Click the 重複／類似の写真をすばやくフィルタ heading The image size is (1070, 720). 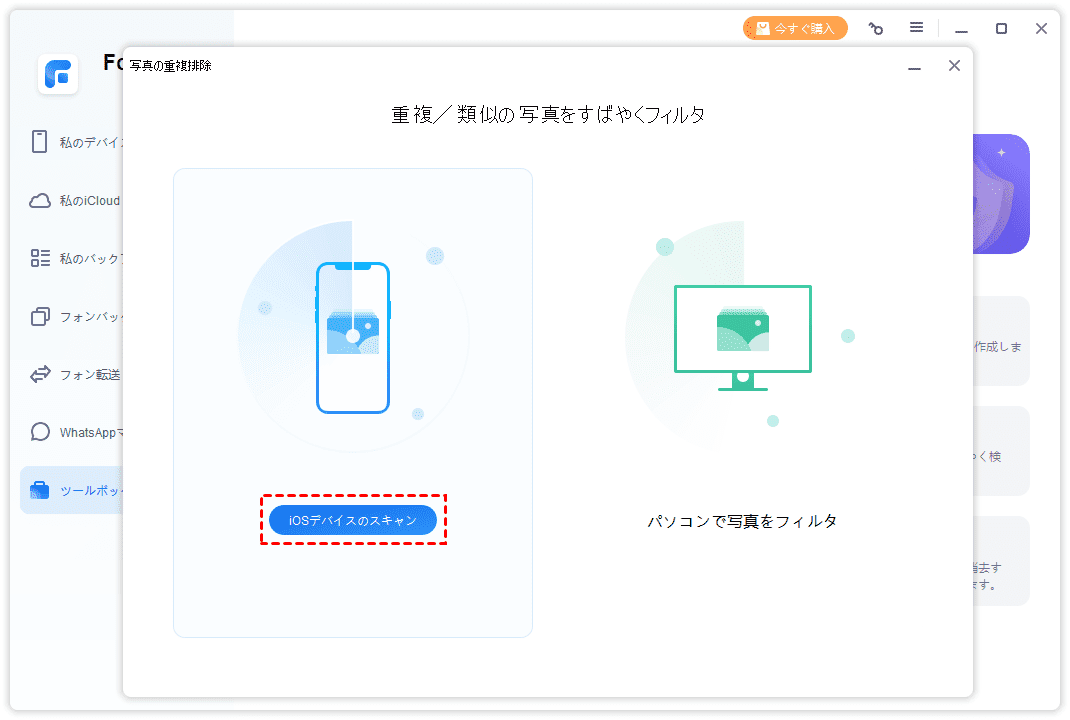point(547,115)
